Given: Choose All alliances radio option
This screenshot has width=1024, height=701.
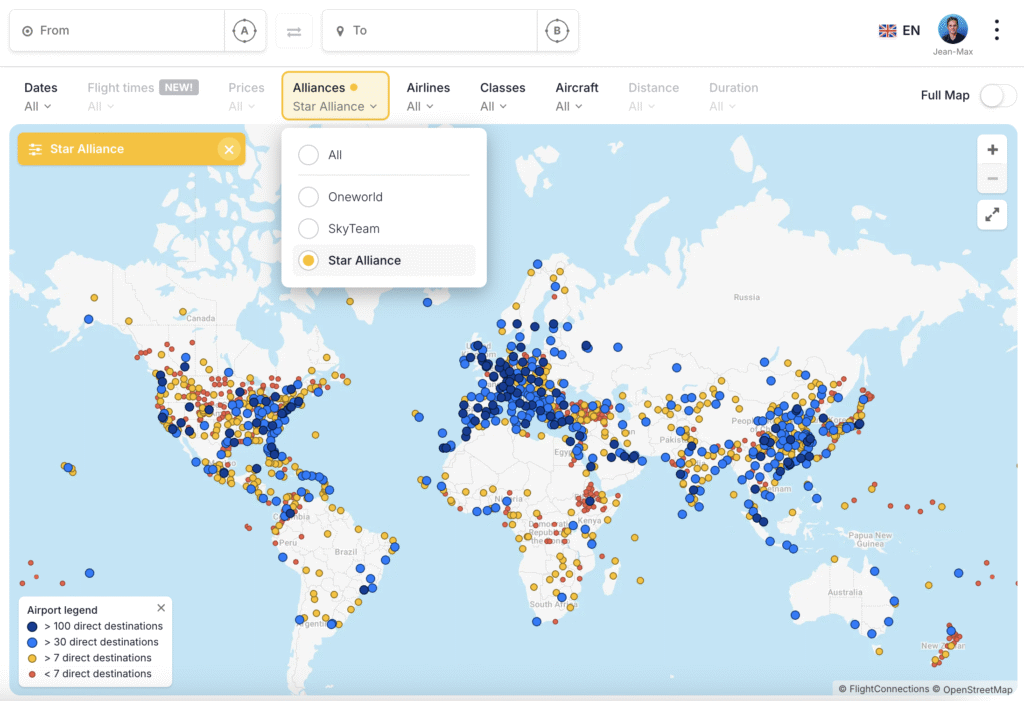Looking at the screenshot, I should coord(309,155).
